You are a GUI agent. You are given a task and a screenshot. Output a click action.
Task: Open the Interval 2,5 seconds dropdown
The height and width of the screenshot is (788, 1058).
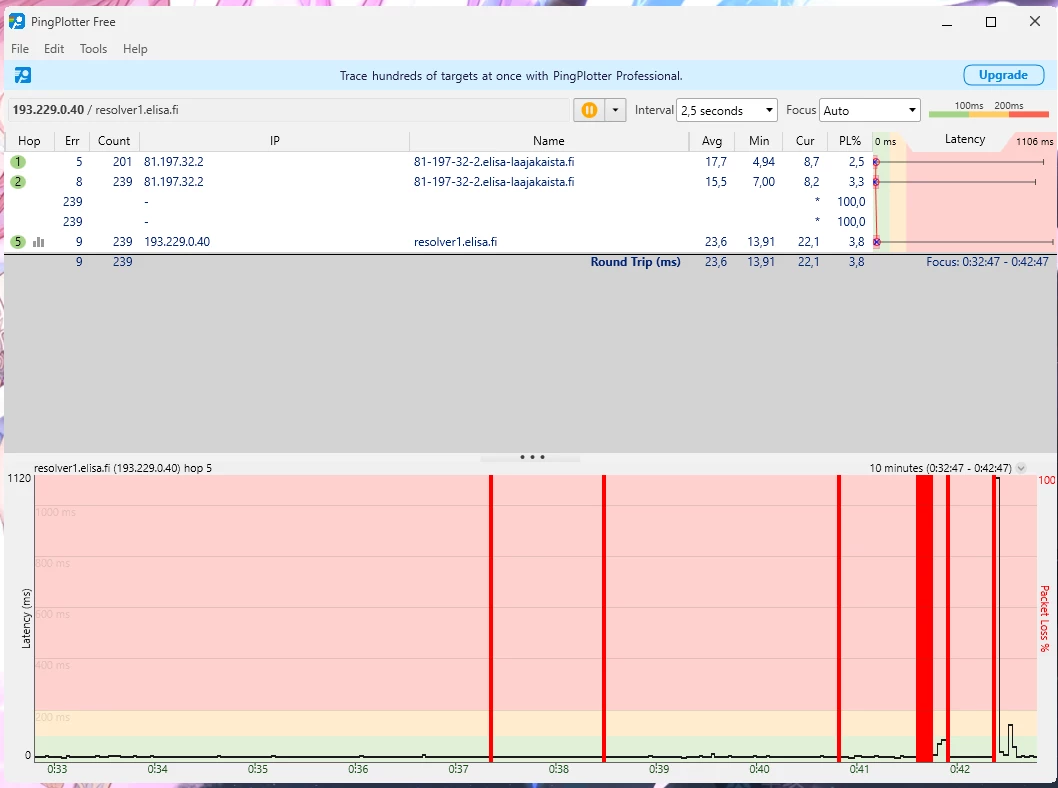click(727, 110)
